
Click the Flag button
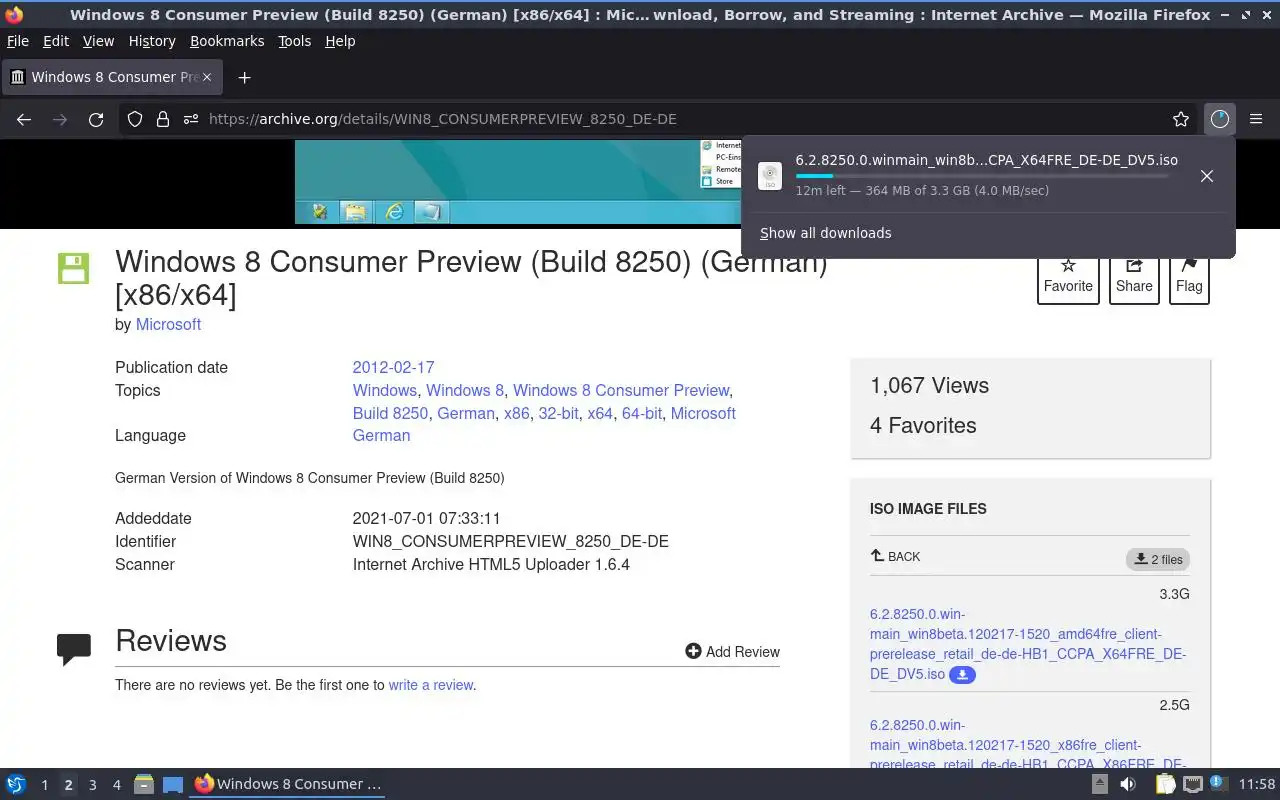pos(1189,277)
